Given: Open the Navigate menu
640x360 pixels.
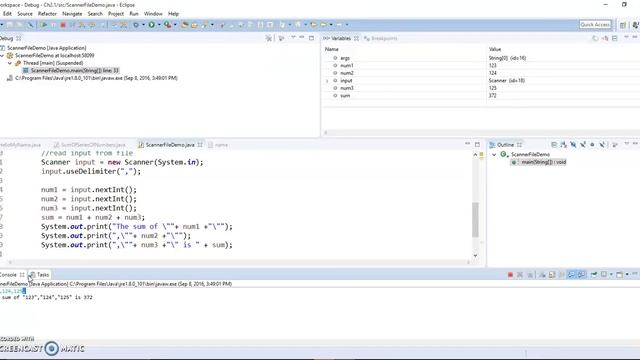Looking at the screenshot, I should pyautogui.click(x=72, y=14).
